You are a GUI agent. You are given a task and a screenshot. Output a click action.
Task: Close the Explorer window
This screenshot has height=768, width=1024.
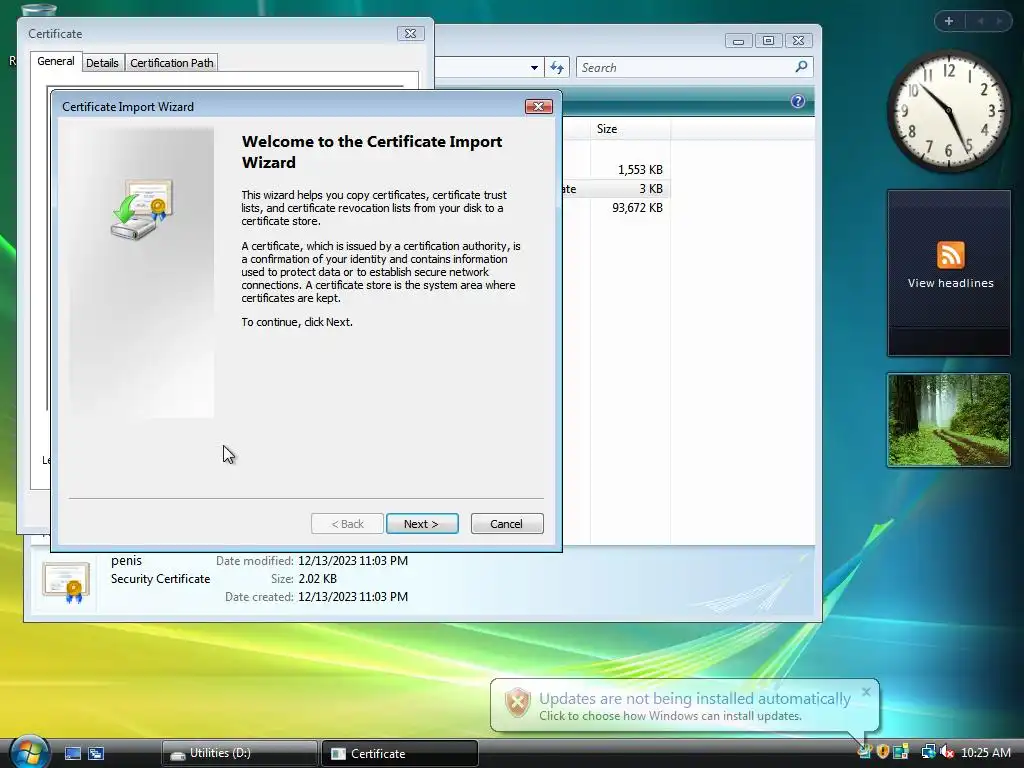click(x=798, y=40)
